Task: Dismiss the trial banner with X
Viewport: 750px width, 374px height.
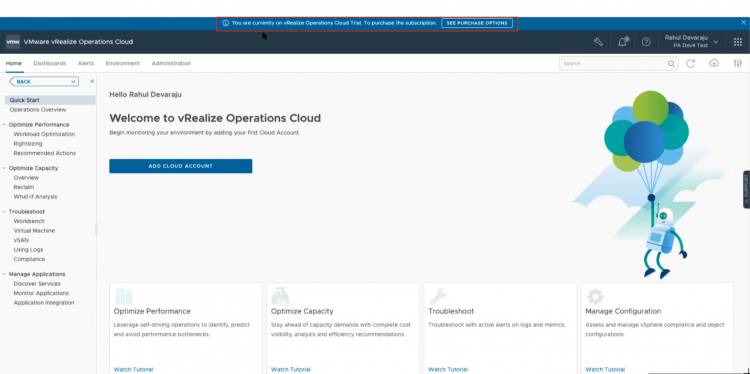Action: [x=743, y=22]
